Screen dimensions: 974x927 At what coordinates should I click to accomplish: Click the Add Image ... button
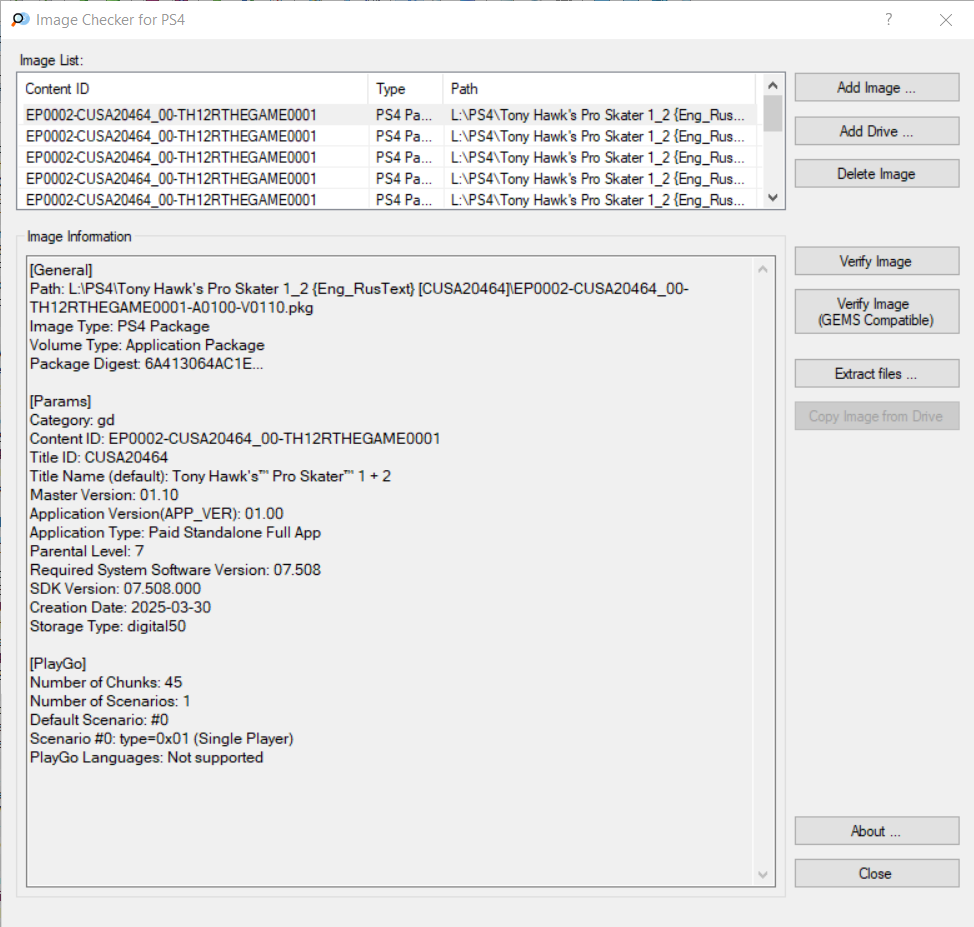(876, 88)
